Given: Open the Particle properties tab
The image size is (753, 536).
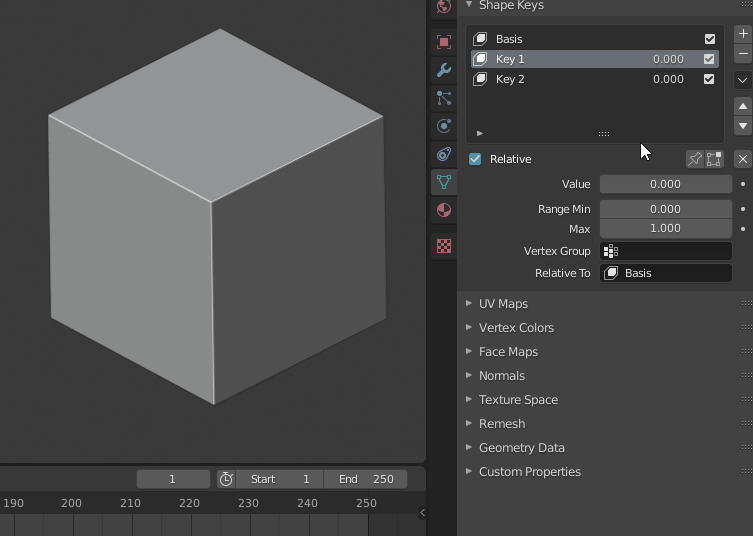Looking at the screenshot, I should (x=444, y=98).
